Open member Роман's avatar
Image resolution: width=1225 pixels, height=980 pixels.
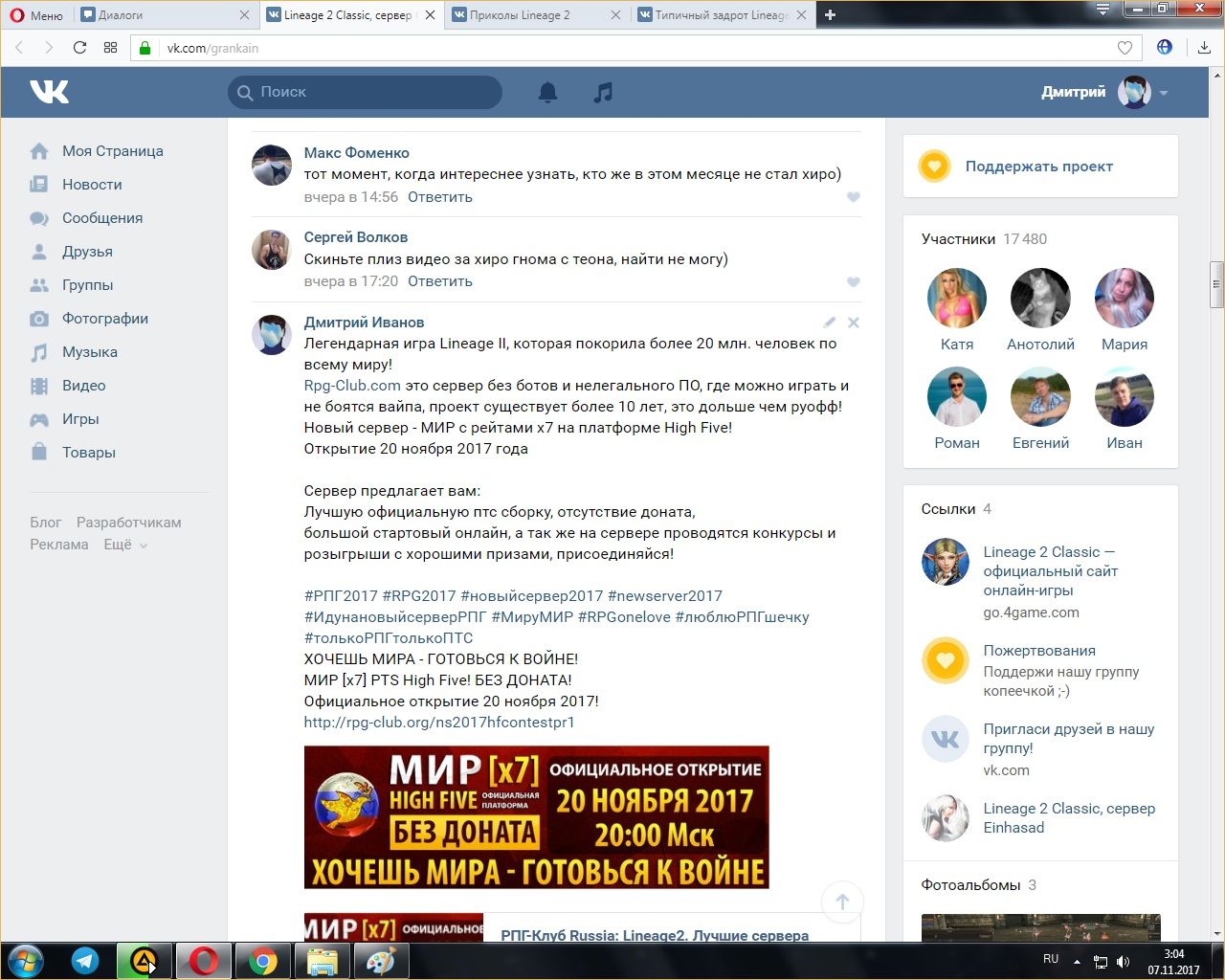pyautogui.click(x=956, y=396)
